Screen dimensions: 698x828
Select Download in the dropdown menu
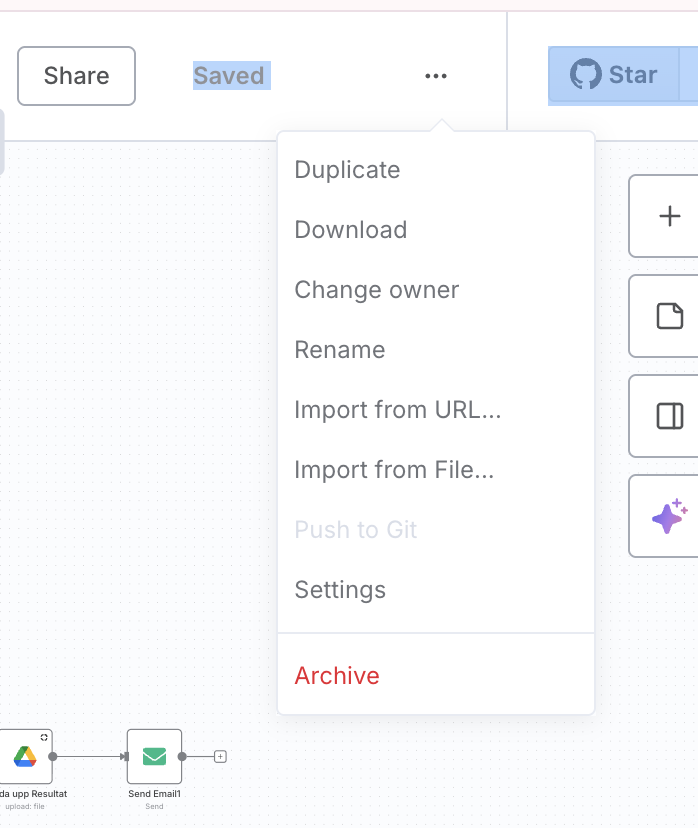click(x=350, y=230)
